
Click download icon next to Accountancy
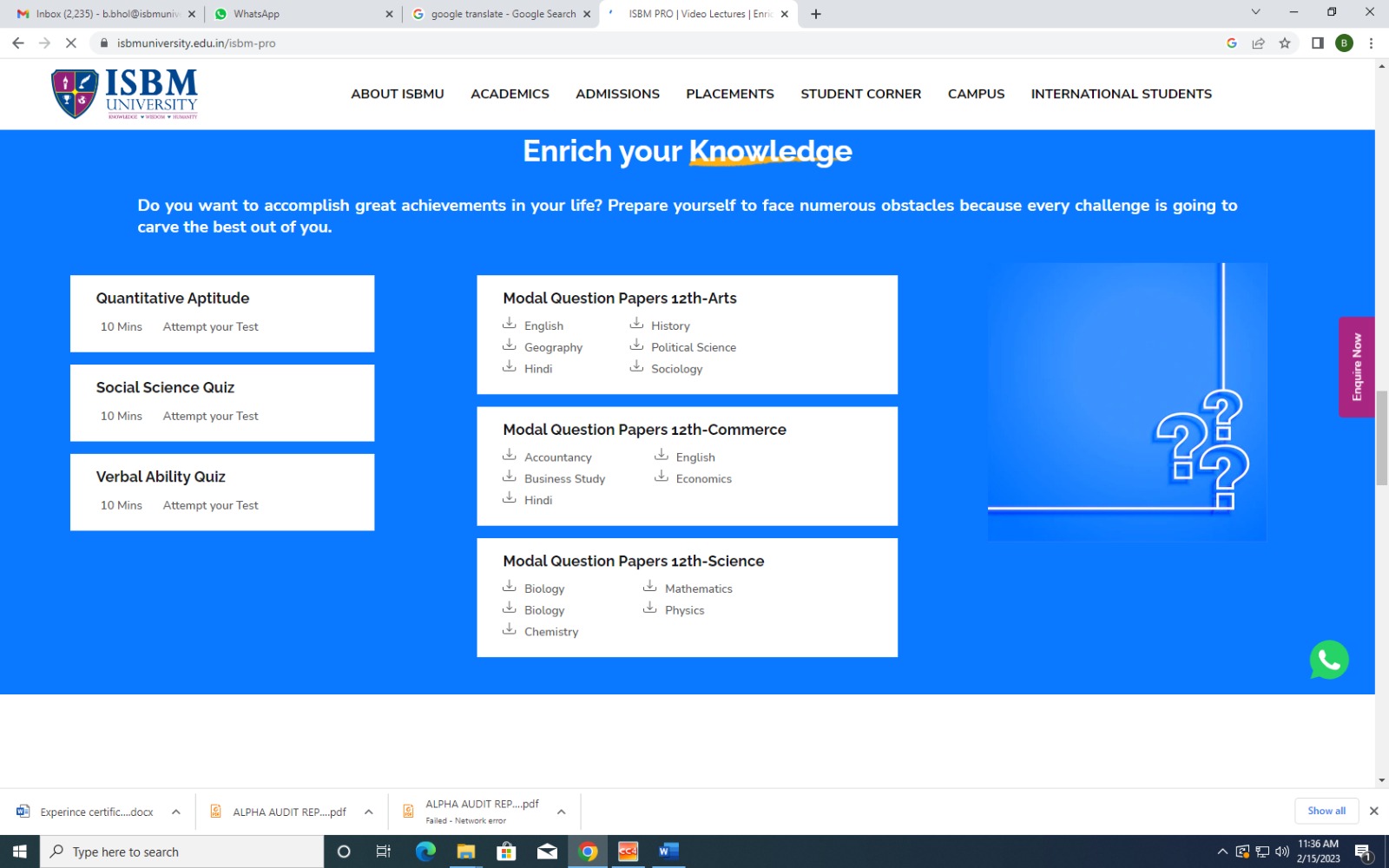coord(510,455)
